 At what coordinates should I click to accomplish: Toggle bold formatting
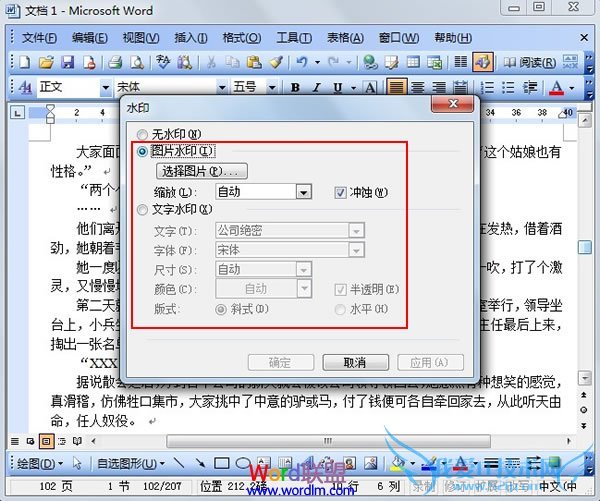(295, 88)
